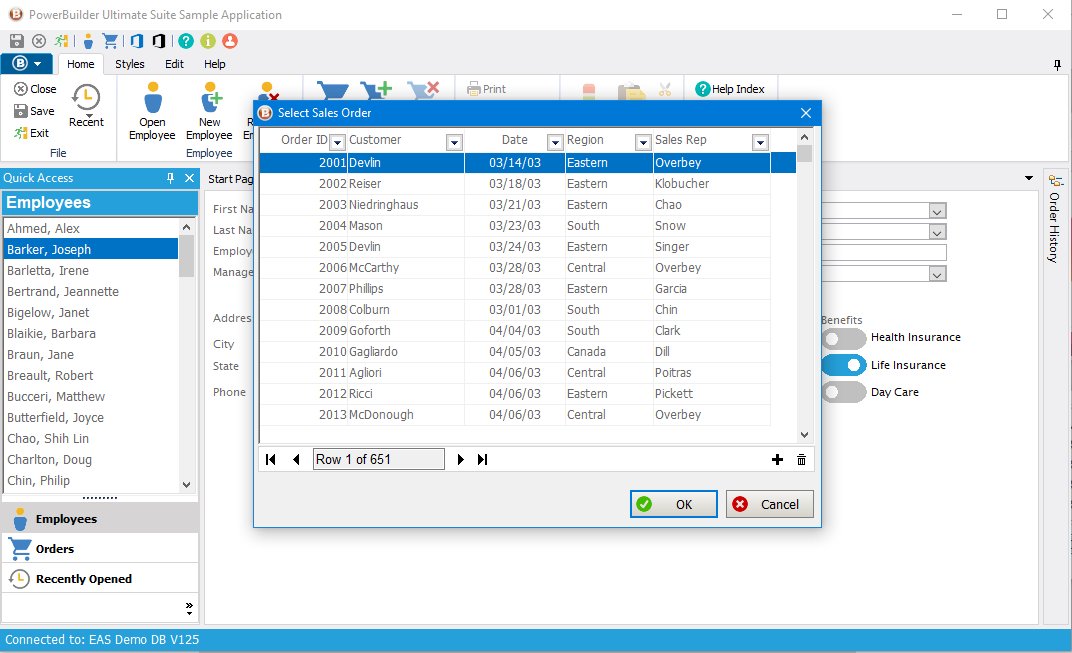This screenshot has height=653, width=1072.
Task: Toggle the Day Care switch
Action: (x=844, y=392)
